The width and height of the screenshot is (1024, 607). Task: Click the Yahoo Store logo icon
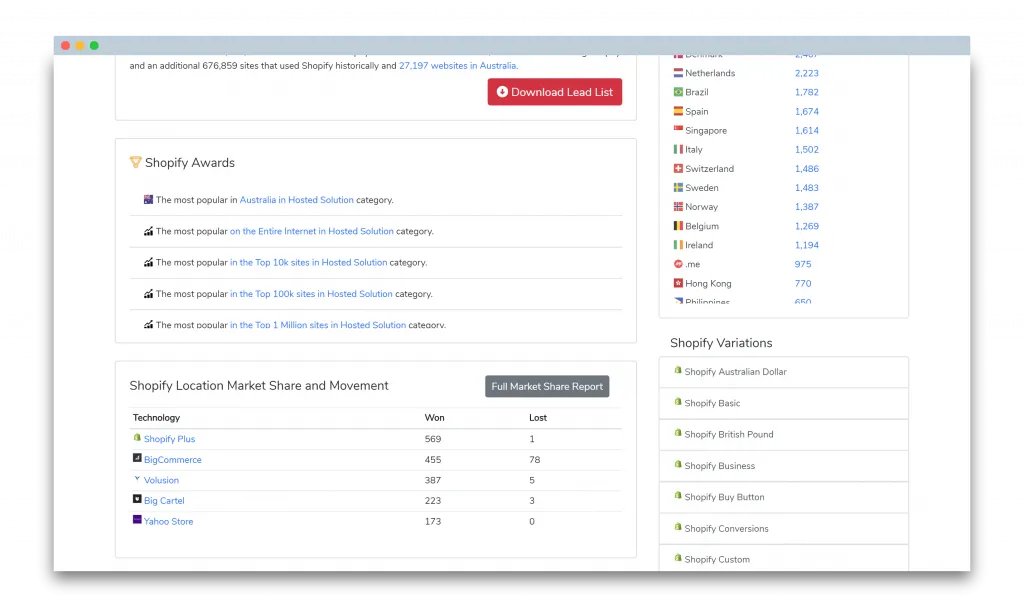click(x=137, y=520)
